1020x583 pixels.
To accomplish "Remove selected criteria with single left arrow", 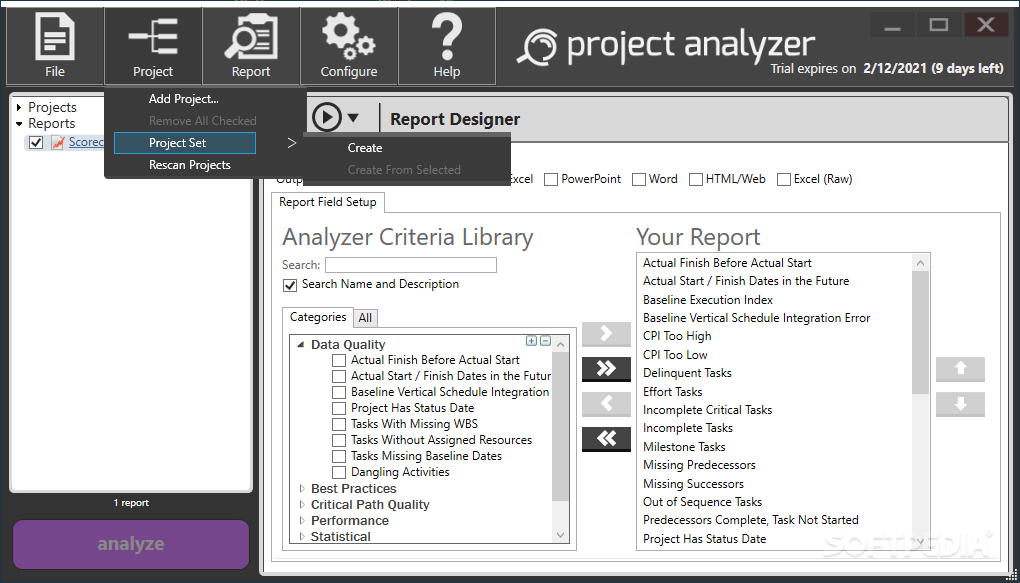I will [x=606, y=404].
